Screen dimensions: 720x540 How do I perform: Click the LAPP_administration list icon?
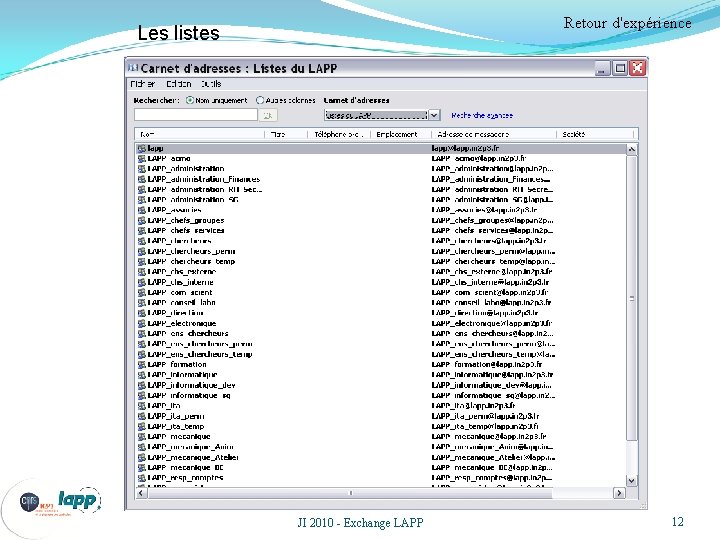point(142,169)
